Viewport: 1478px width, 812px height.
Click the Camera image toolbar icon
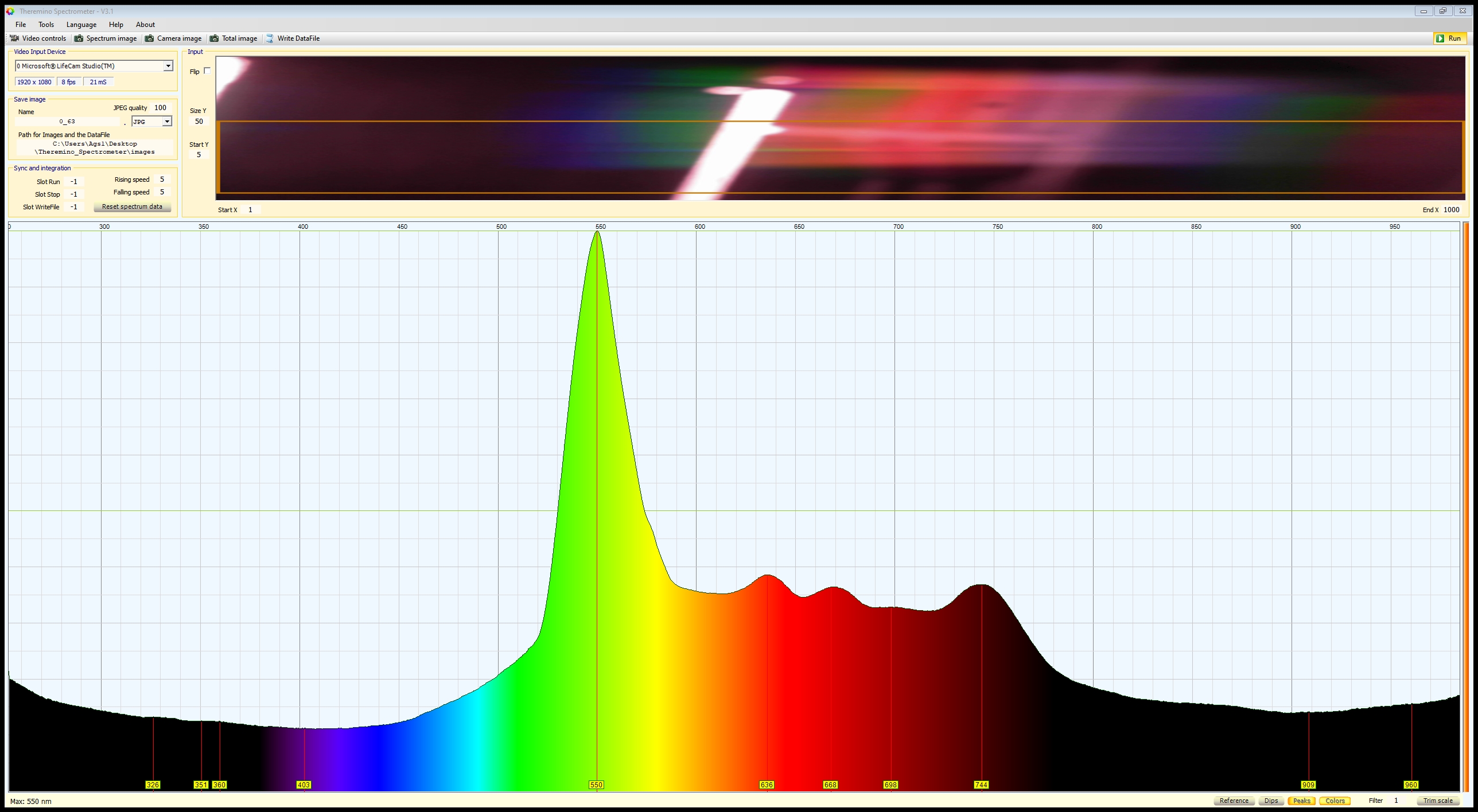tap(149, 38)
